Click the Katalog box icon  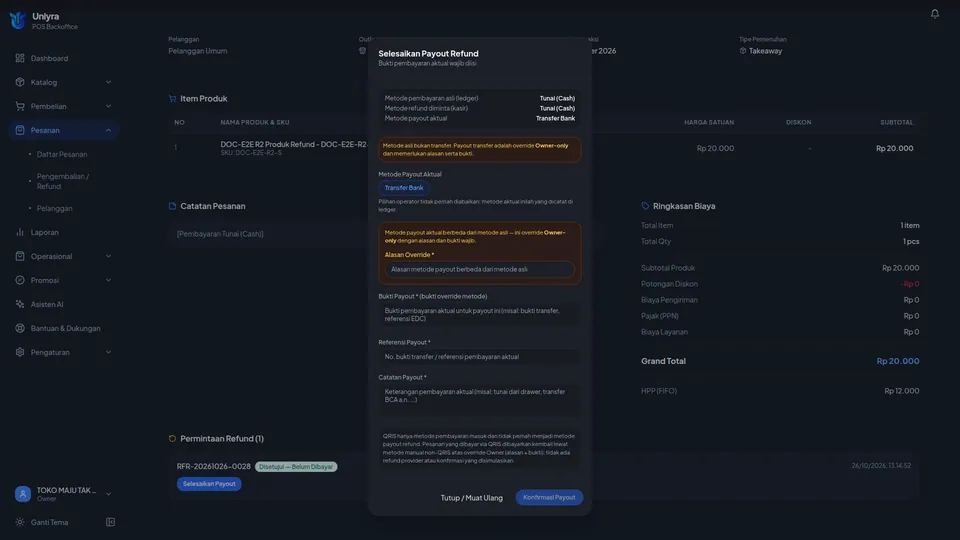point(20,82)
